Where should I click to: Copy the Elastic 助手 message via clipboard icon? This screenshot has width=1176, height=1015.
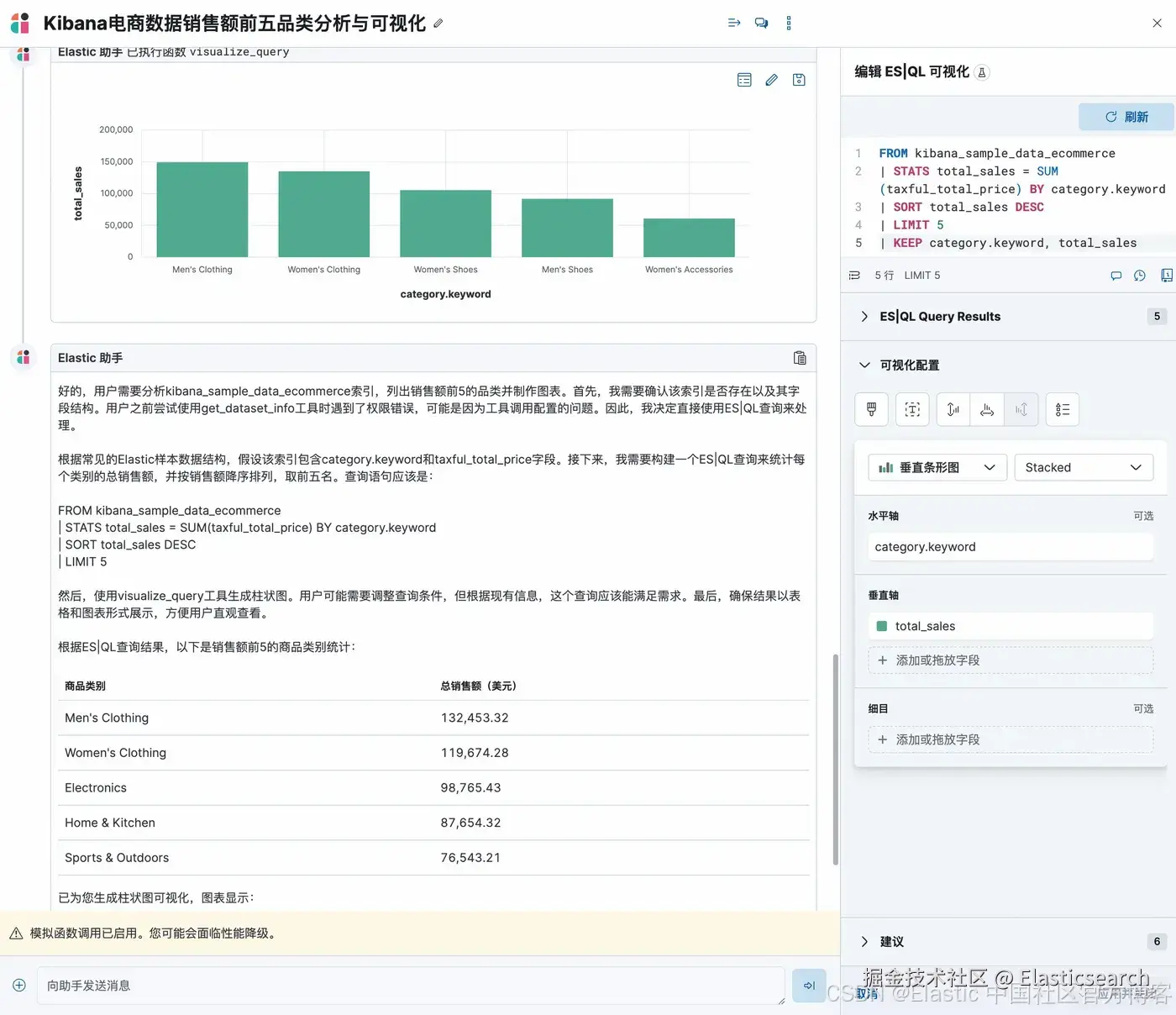800,358
